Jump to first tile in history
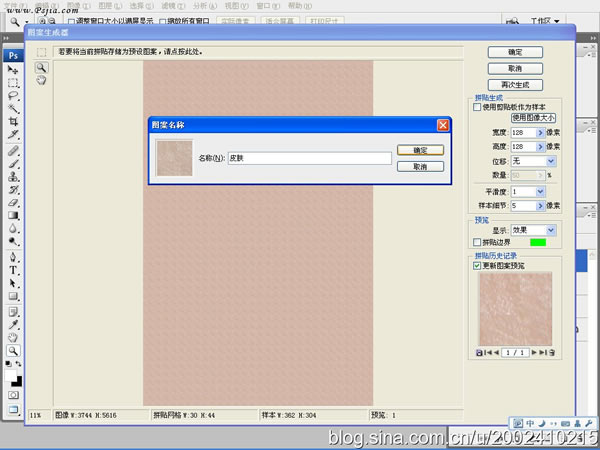 click(x=488, y=352)
